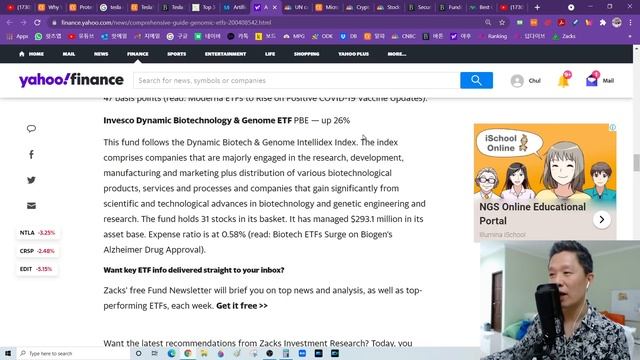Click the blue search magnifier button

(x=476, y=80)
